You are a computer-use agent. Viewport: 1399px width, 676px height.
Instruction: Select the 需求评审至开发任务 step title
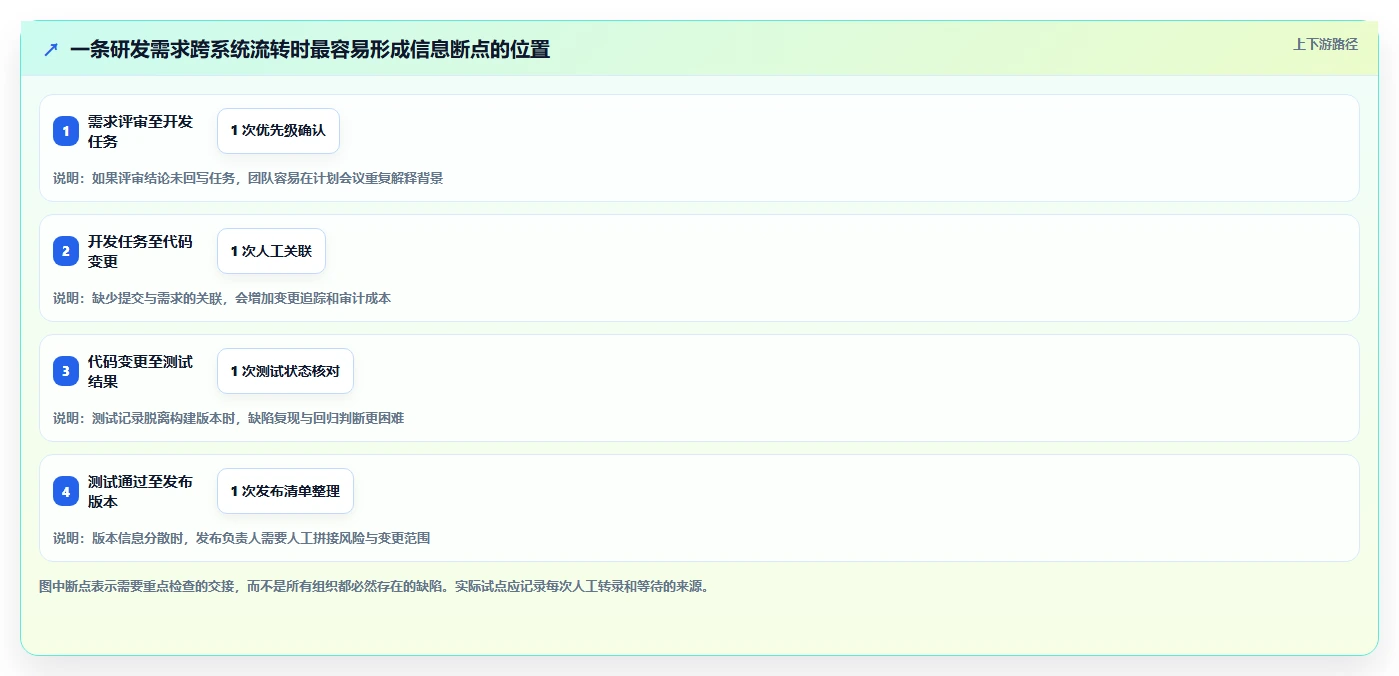[140, 131]
